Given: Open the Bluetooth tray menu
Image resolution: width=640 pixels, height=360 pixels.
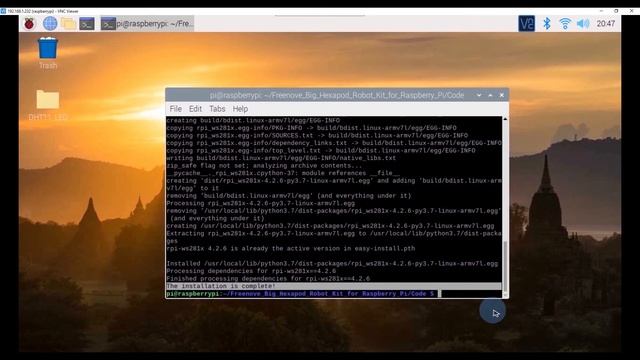Looking at the screenshot, I should click(x=547, y=24).
